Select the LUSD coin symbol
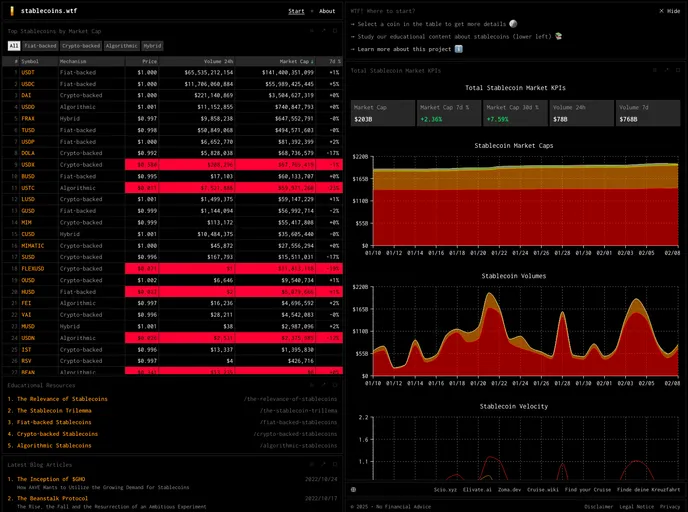Viewport: 688px width, 512px height. click(28, 199)
